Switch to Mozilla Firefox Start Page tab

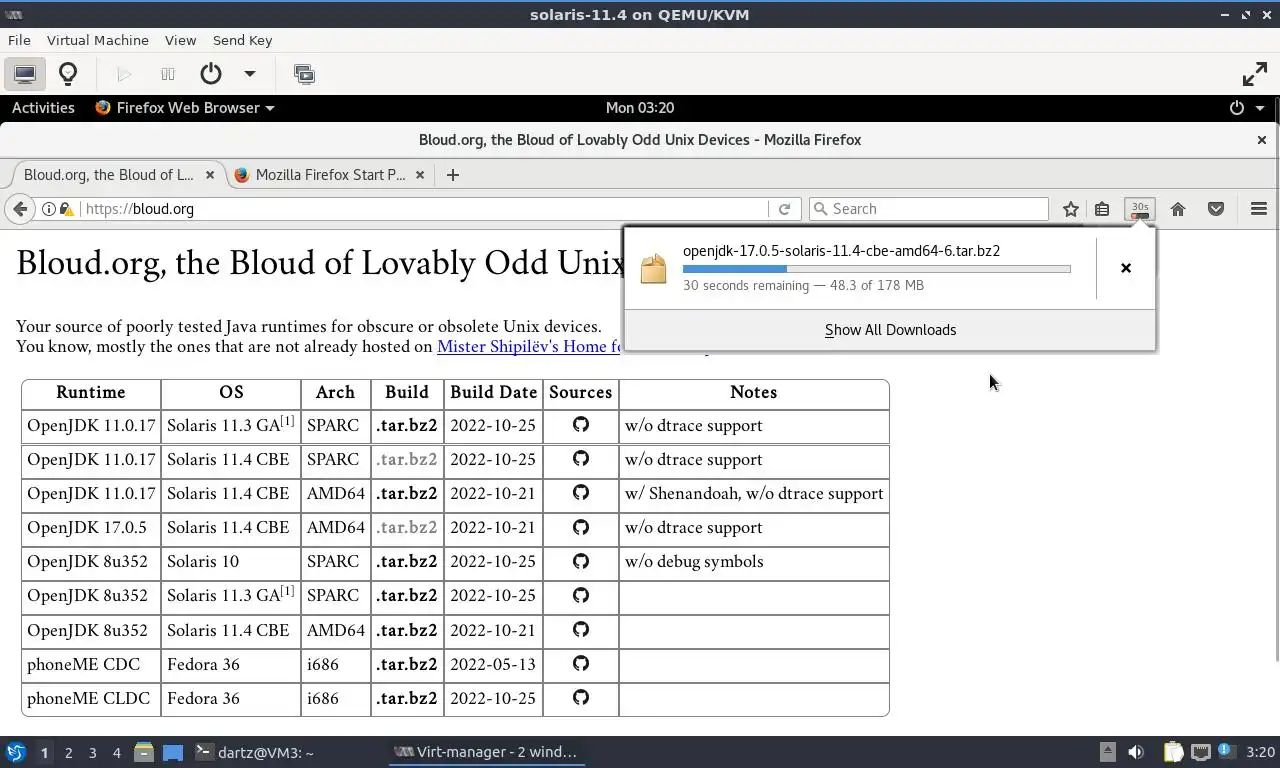tap(330, 174)
